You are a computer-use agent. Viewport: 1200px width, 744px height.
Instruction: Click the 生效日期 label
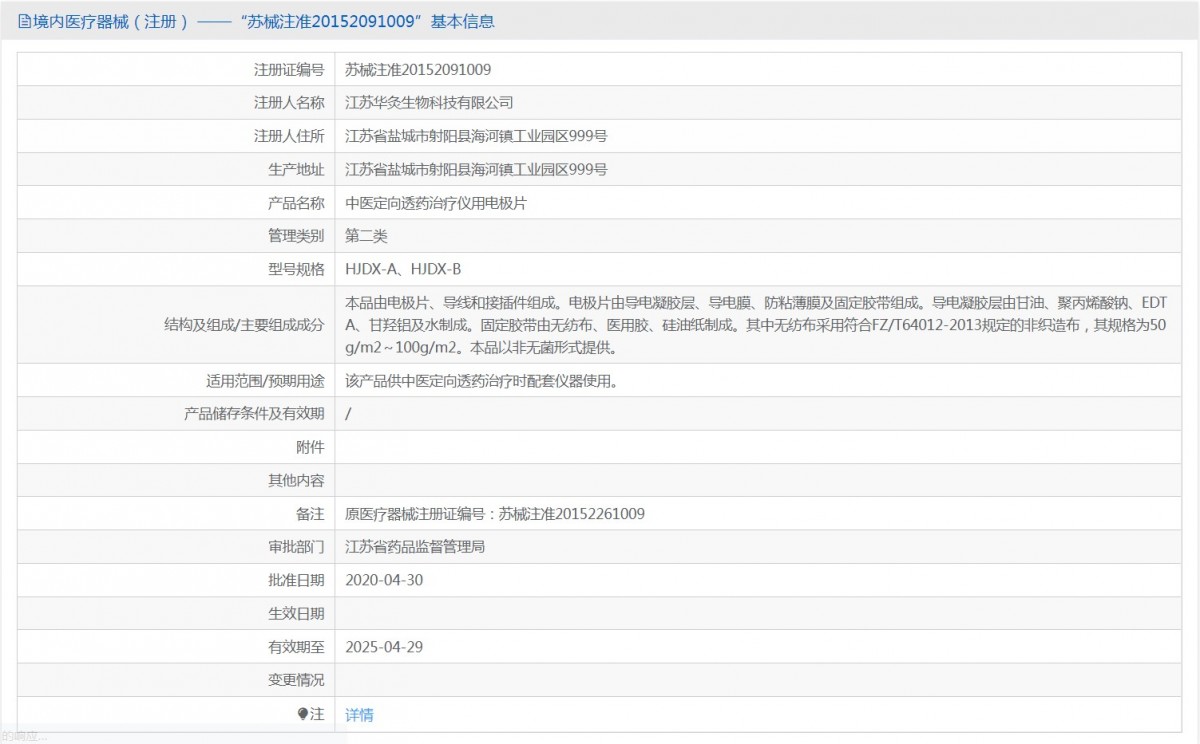tap(296, 613)
